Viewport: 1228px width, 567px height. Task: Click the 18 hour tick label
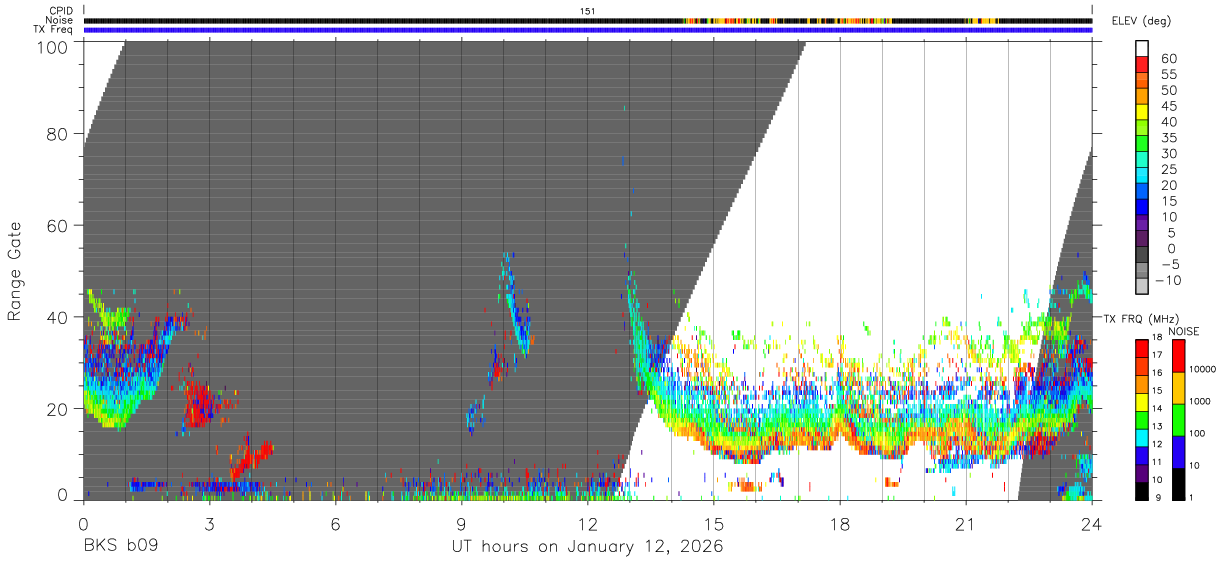point(840,523)
